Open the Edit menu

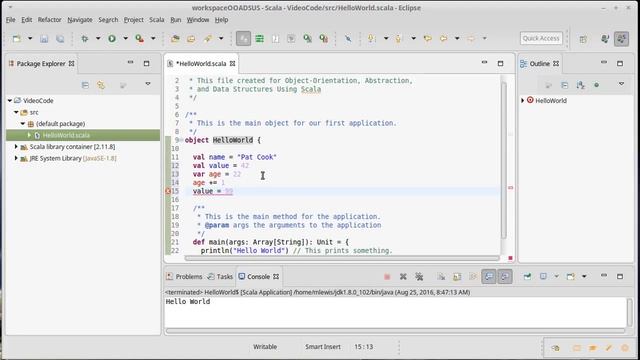click(x=27, y=20)
